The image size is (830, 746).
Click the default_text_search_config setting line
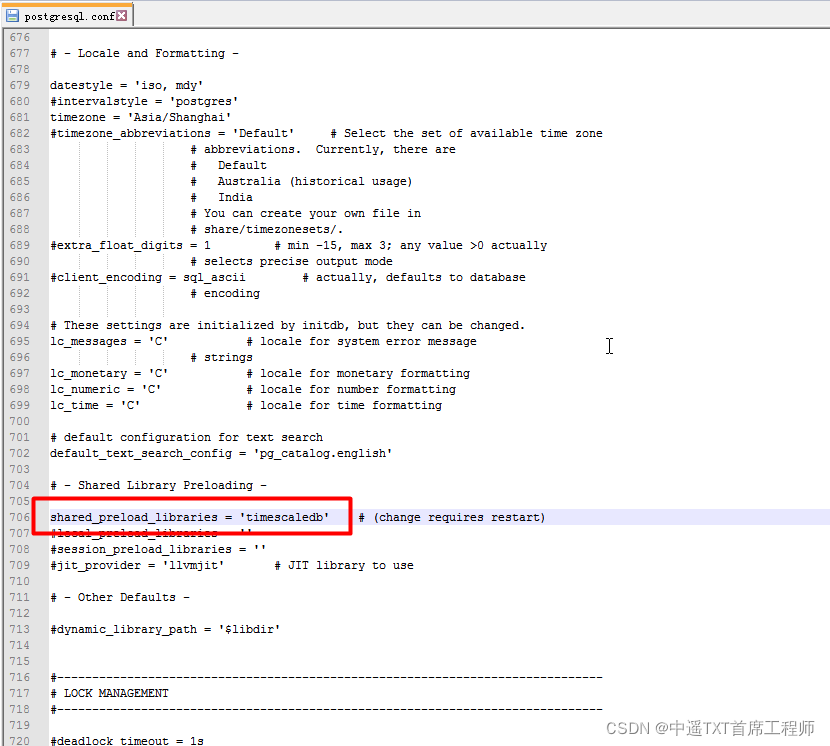tap(180, 452)
